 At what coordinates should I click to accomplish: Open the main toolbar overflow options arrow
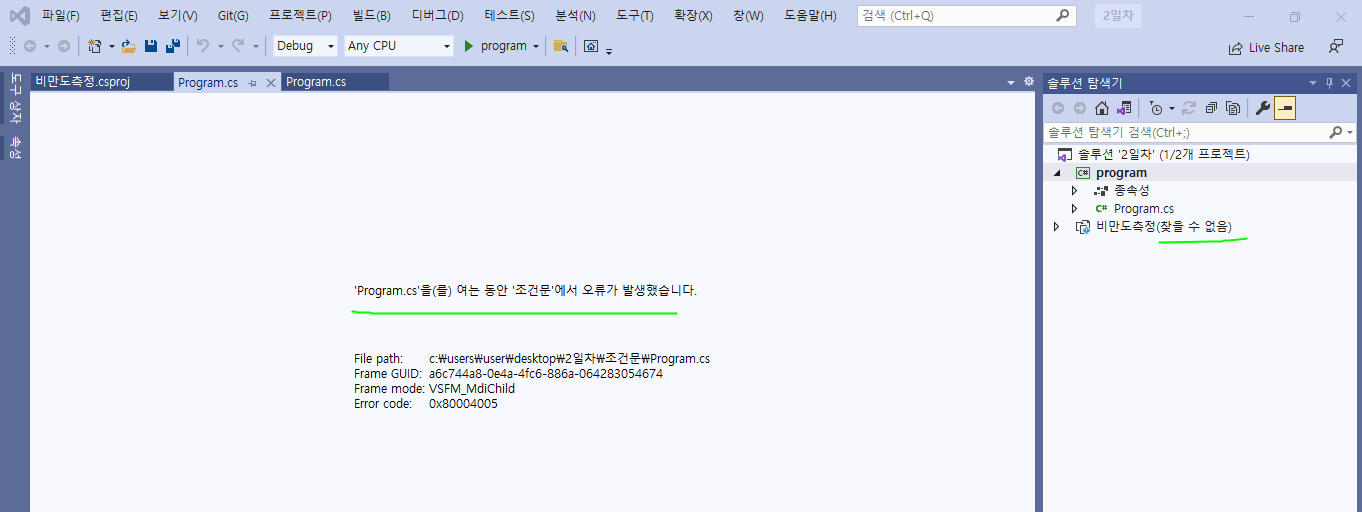609,49
